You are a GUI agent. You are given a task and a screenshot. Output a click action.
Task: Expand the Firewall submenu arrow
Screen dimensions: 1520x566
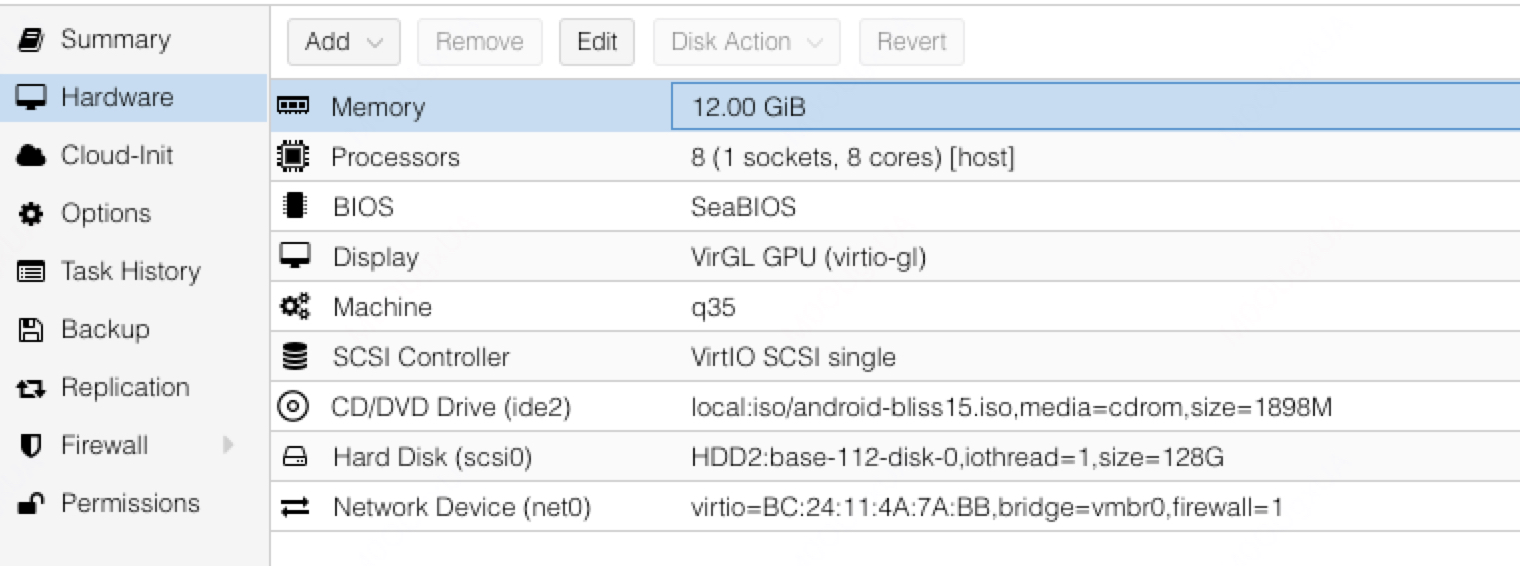(228, 444)
